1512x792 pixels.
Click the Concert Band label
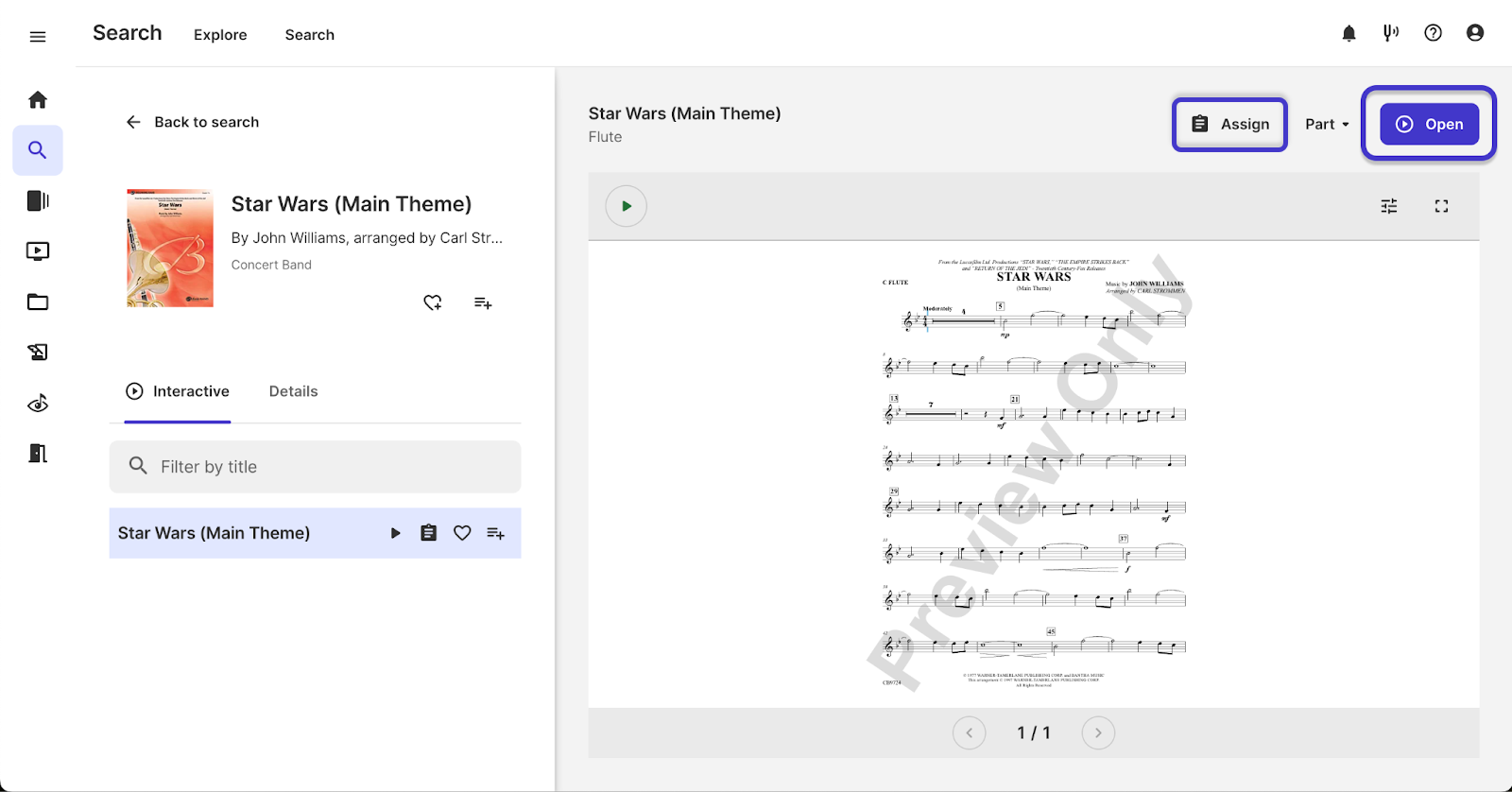pyautogui.click(x=271, y=265)
